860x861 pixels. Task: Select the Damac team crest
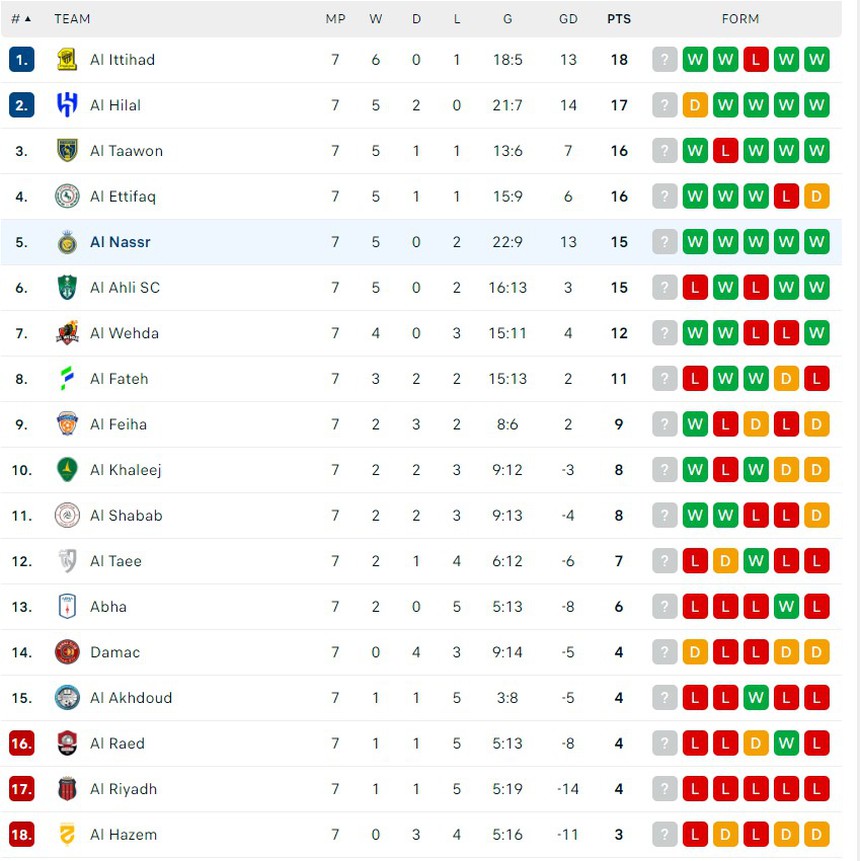(x=67, y=652)
